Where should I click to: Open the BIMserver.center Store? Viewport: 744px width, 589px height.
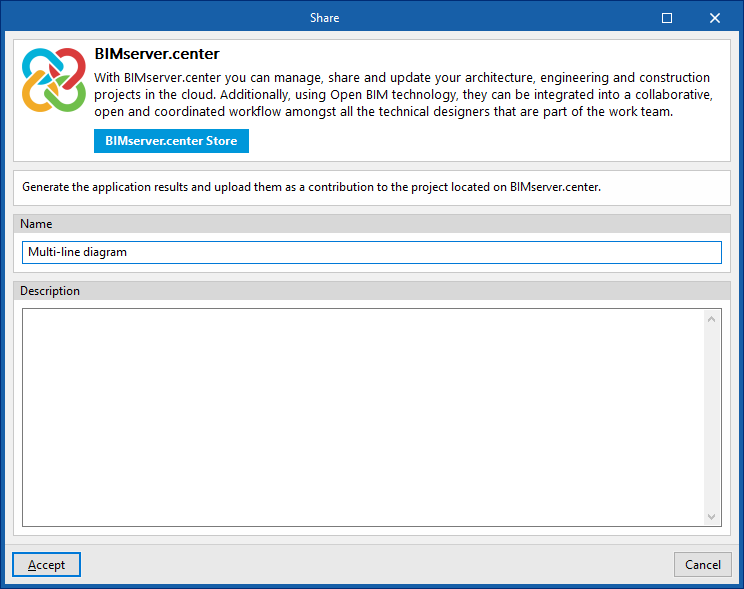[x=171, y=141]
